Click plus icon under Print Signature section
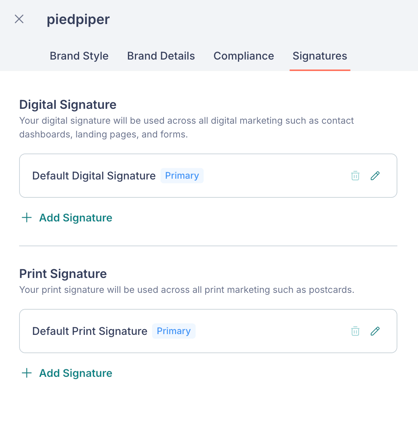The height and width of the screenshot is (433, 418). [27, 373]
